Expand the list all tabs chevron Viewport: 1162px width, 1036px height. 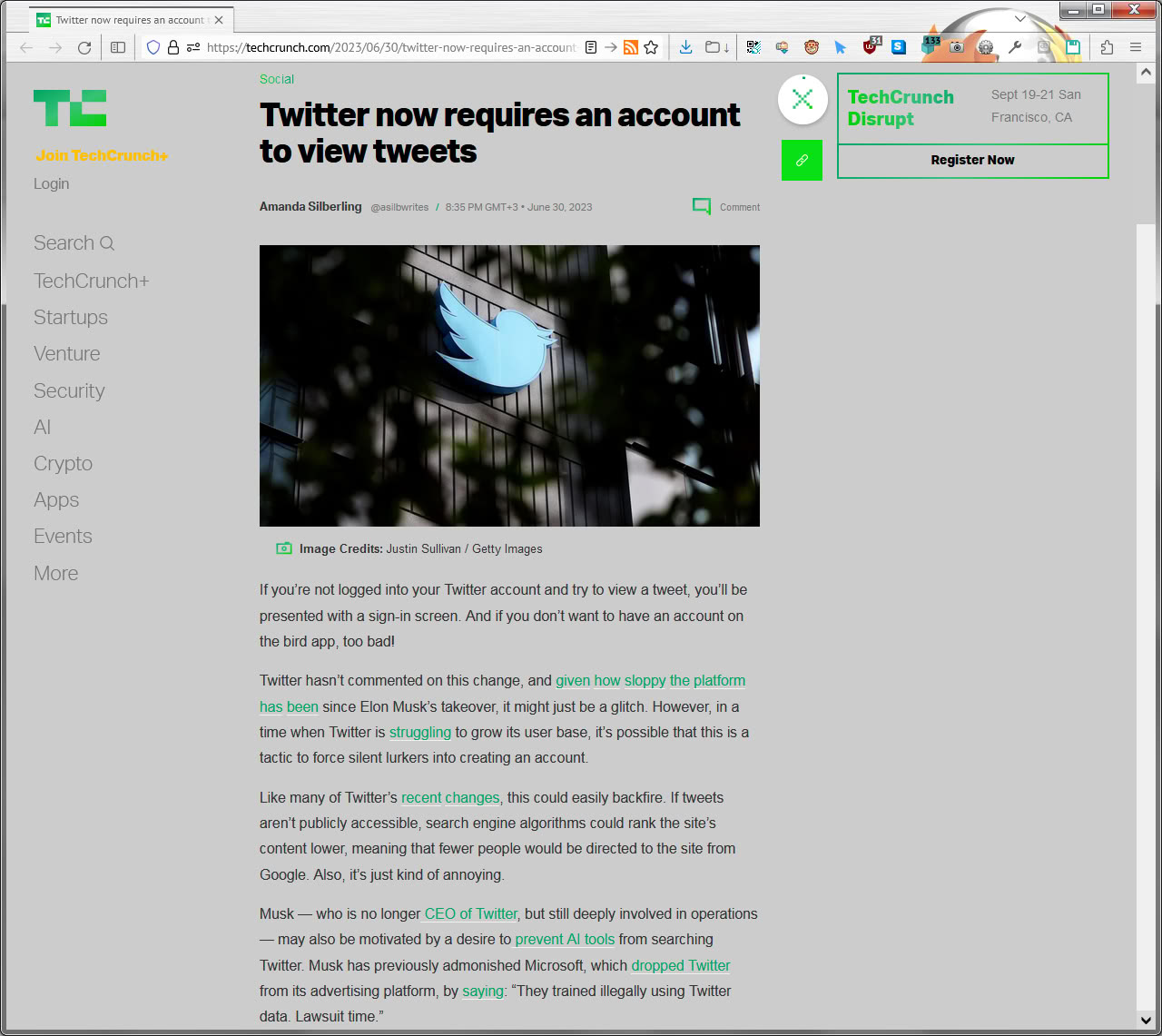1020,18
